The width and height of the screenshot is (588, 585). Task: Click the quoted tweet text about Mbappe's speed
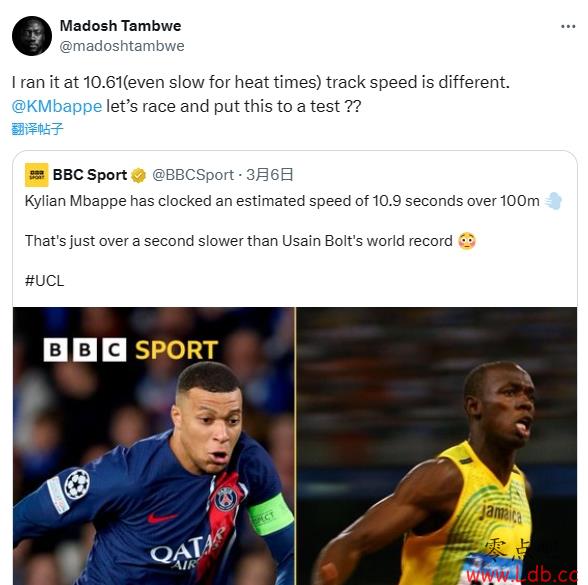coord(282,201)
